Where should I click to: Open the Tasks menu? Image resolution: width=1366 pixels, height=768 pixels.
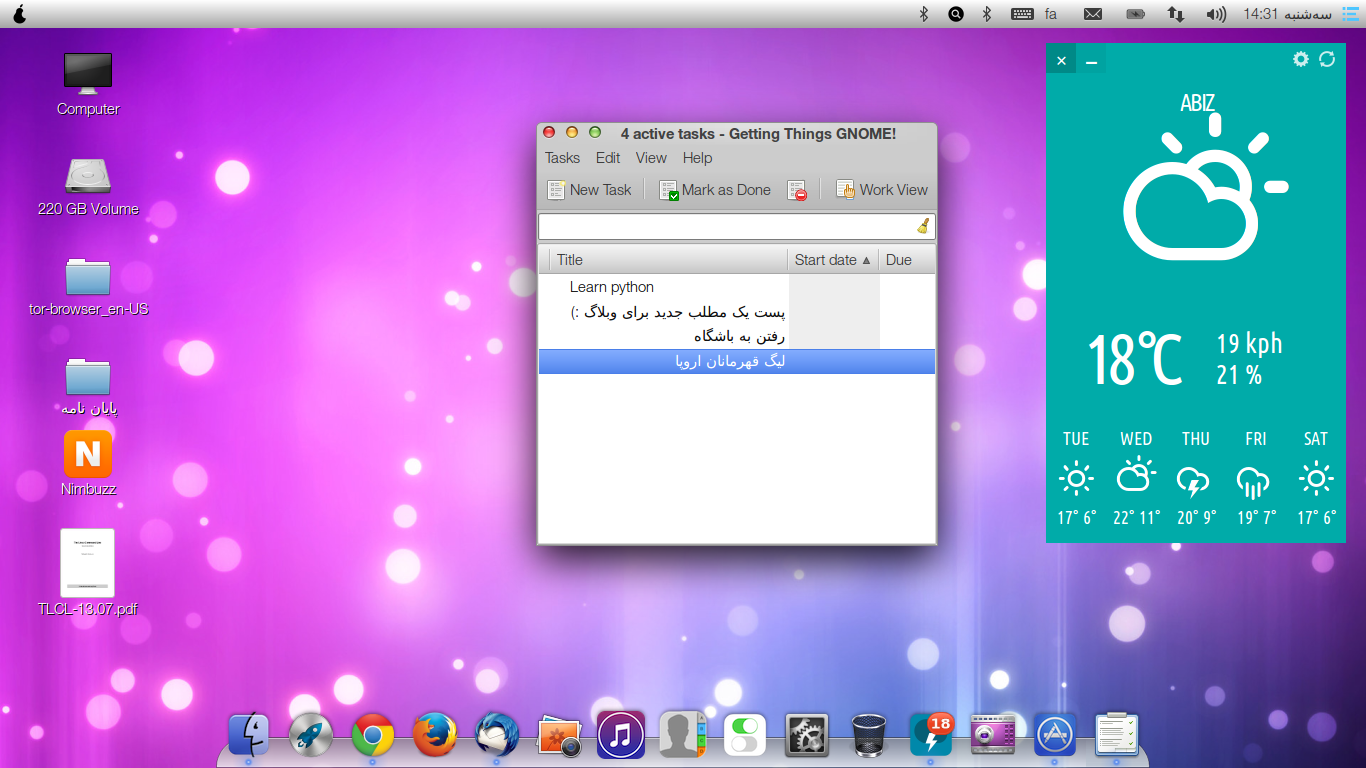click(562, 158)
